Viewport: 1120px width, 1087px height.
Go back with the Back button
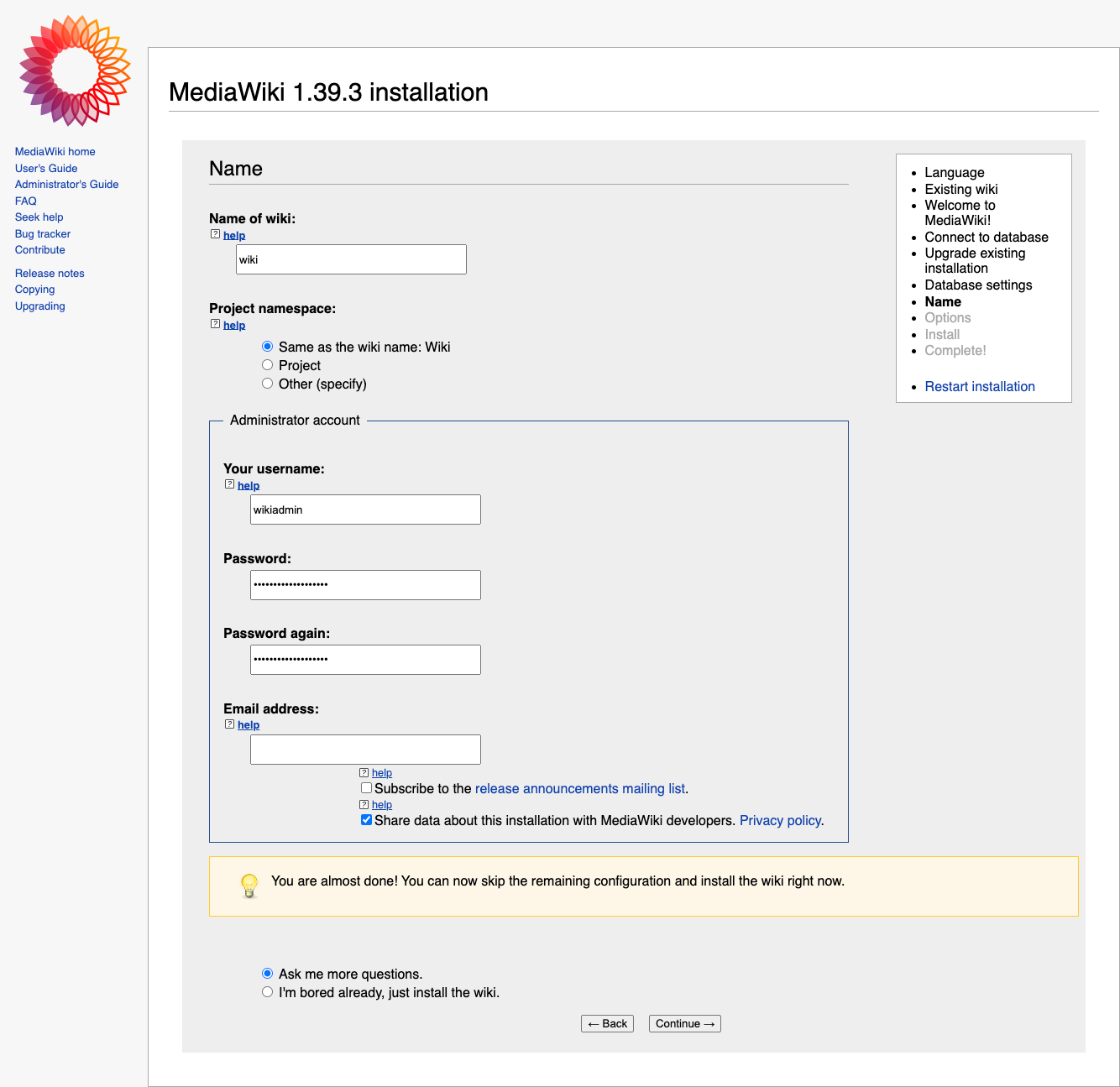[607, 1024]
